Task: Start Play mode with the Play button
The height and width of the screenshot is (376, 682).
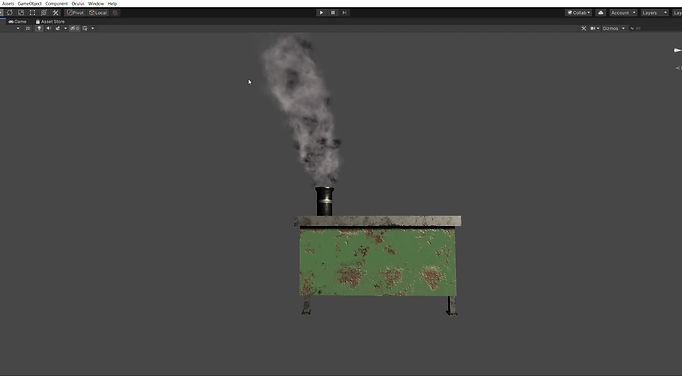Action: [321, 13]
